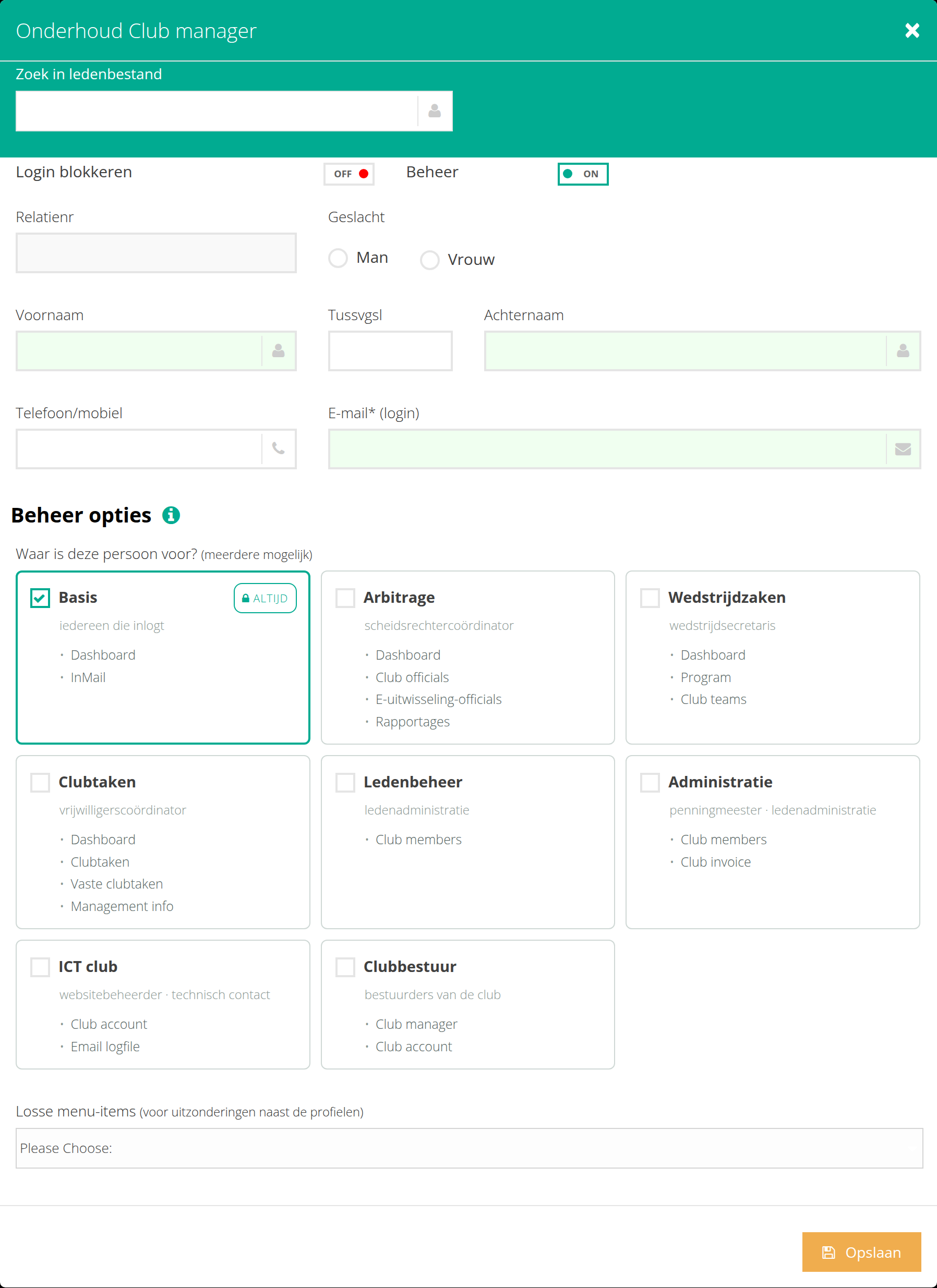Click 'Management info' in the Clubtaken card
The height and width of the screenshot is (1288, 937).
[122, 906]
